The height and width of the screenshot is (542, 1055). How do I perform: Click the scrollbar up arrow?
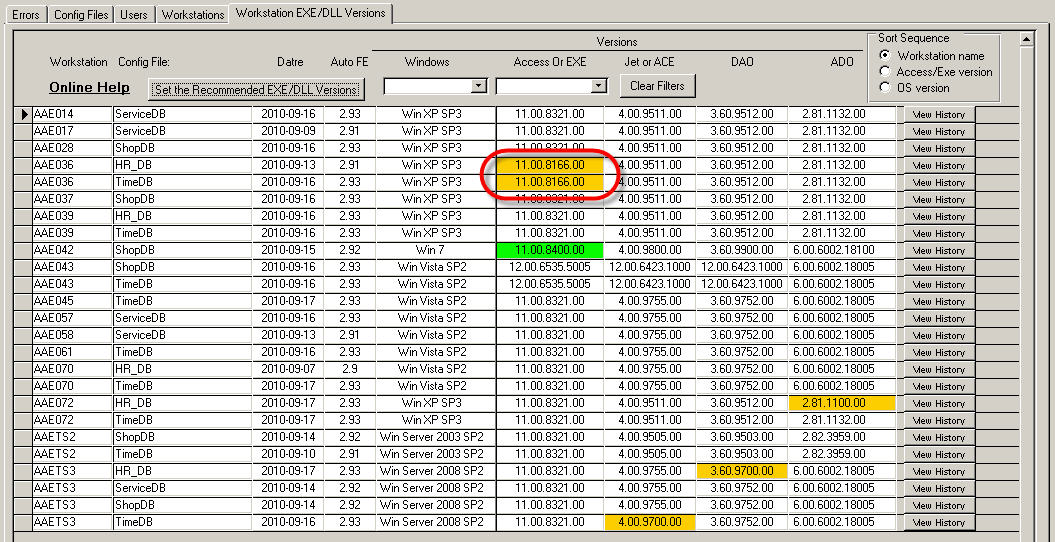coord(1026,40)
